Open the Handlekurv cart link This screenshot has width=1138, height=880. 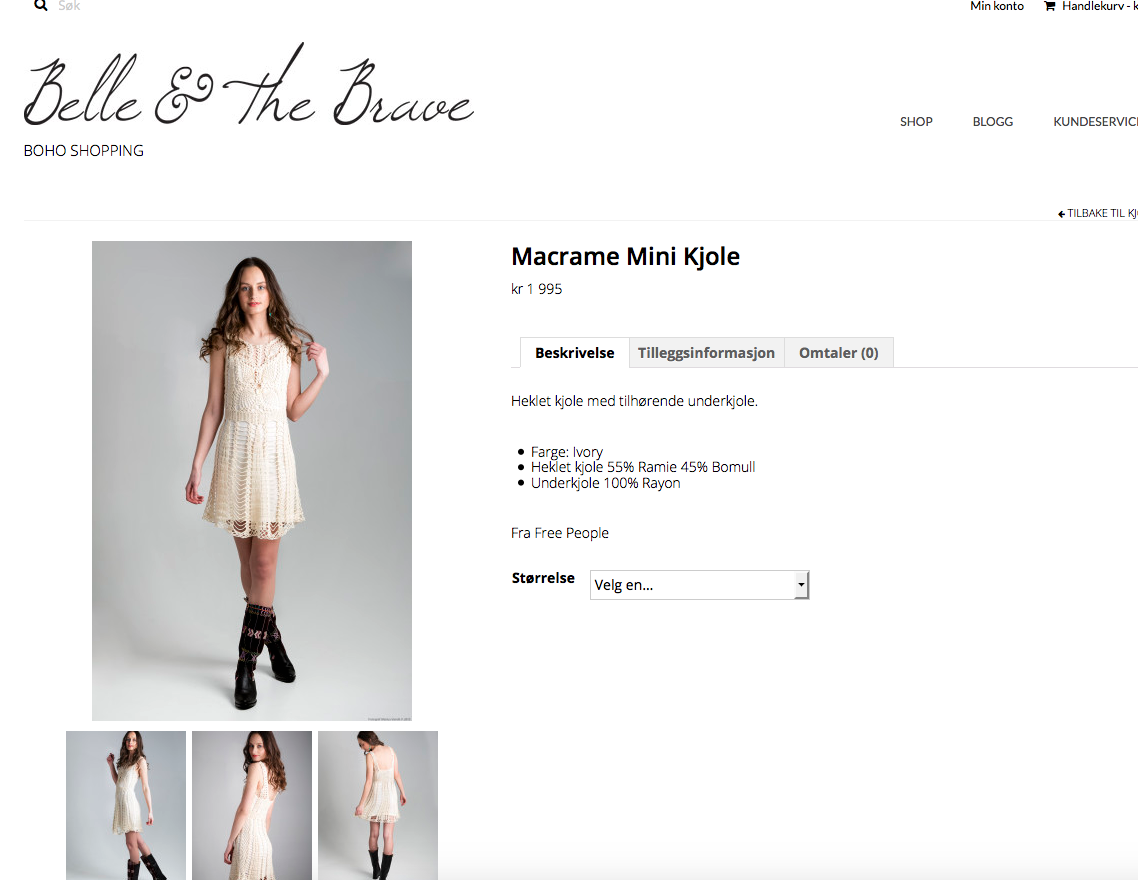(x=1098, y=6)
